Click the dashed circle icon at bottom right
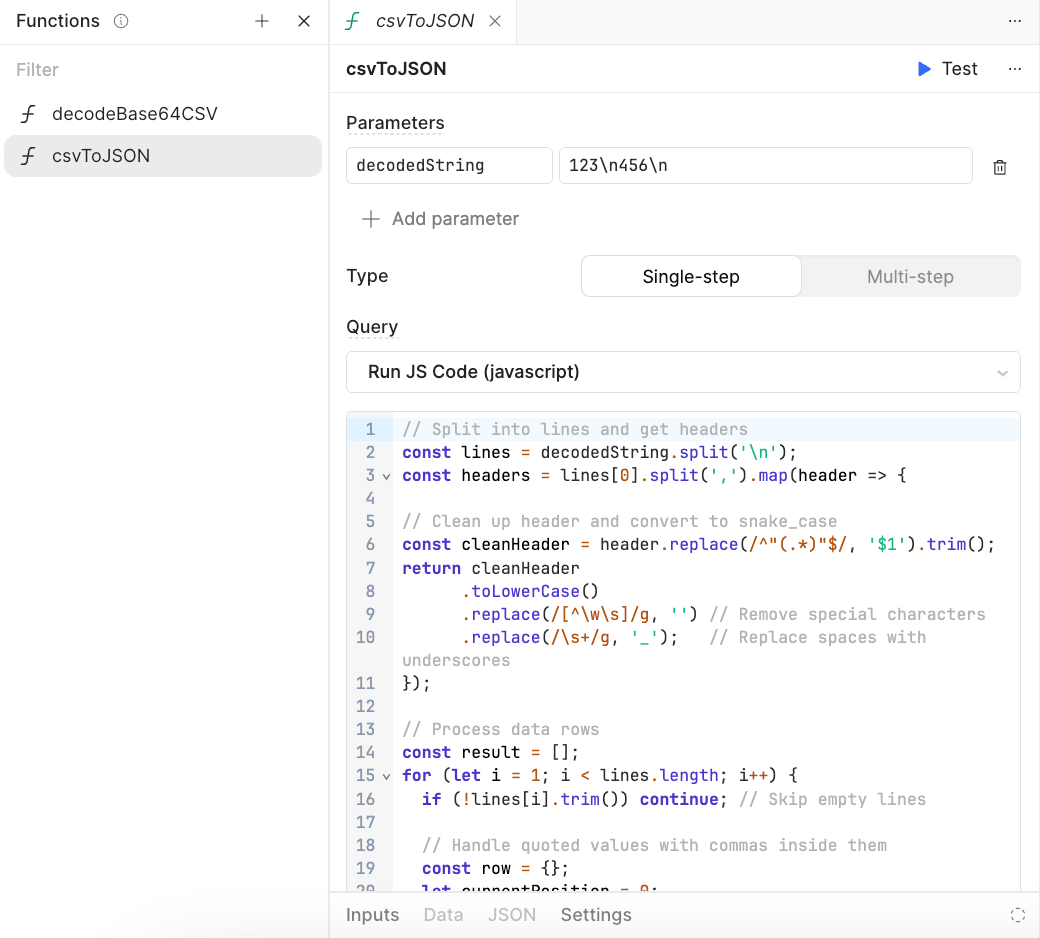The height and width of the screenshot is (938, 1040). [1017, 915]
